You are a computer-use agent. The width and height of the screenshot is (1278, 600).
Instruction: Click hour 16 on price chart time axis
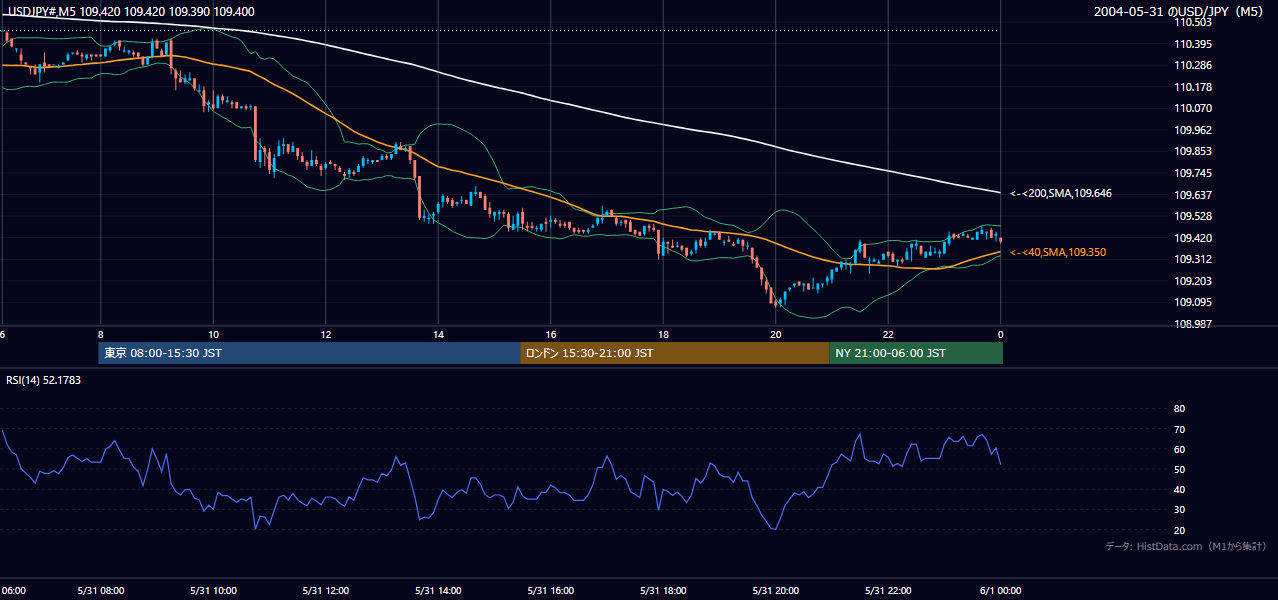(x=551, y=334)
